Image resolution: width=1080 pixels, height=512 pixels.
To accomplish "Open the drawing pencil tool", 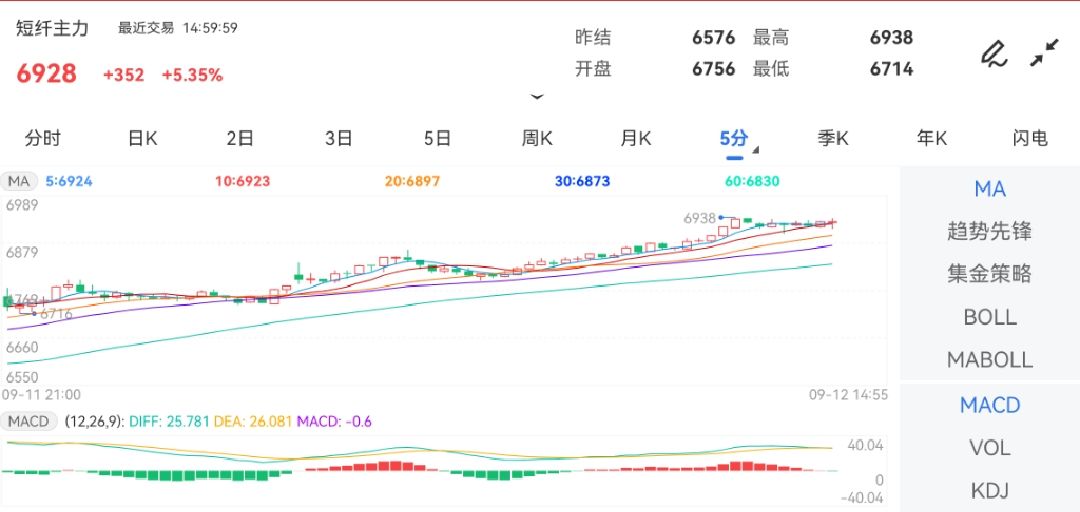I will (993, 53).
